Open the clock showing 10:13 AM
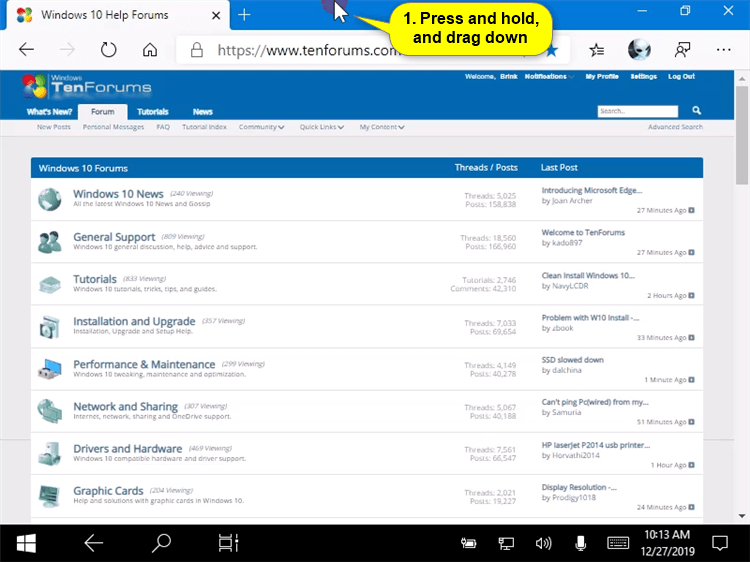This screenshot has height=562, width=750. click(667, 543)
